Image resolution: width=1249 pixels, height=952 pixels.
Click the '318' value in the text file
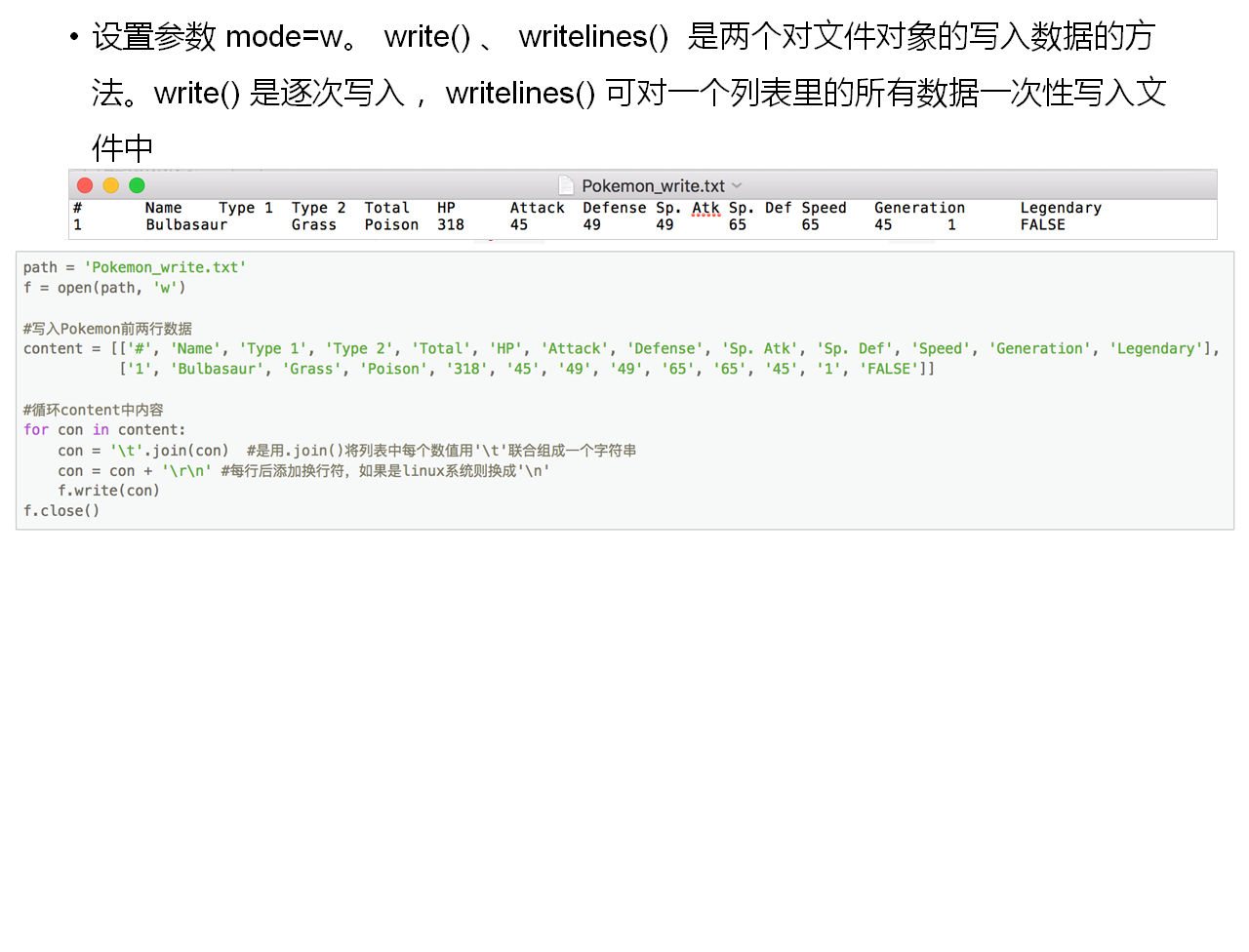[x=451, y=224]
